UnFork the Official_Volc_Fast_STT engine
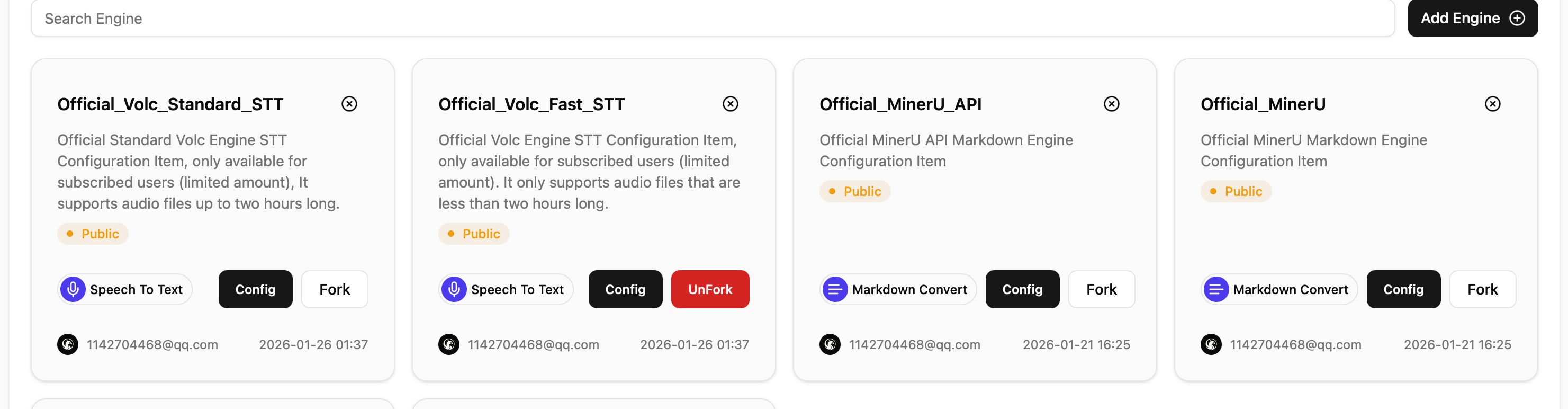This screenshot has height=409, width=1568. coord(710,289)
